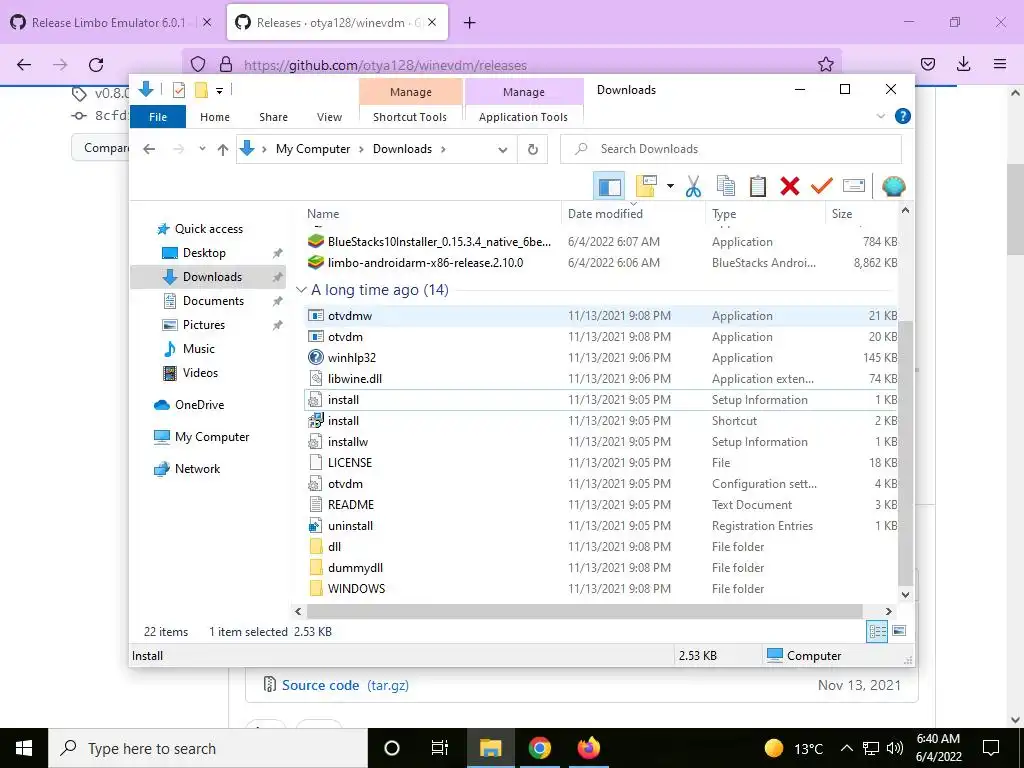
Task: Open the Application Tools tab
Action: tap(523, 117)
